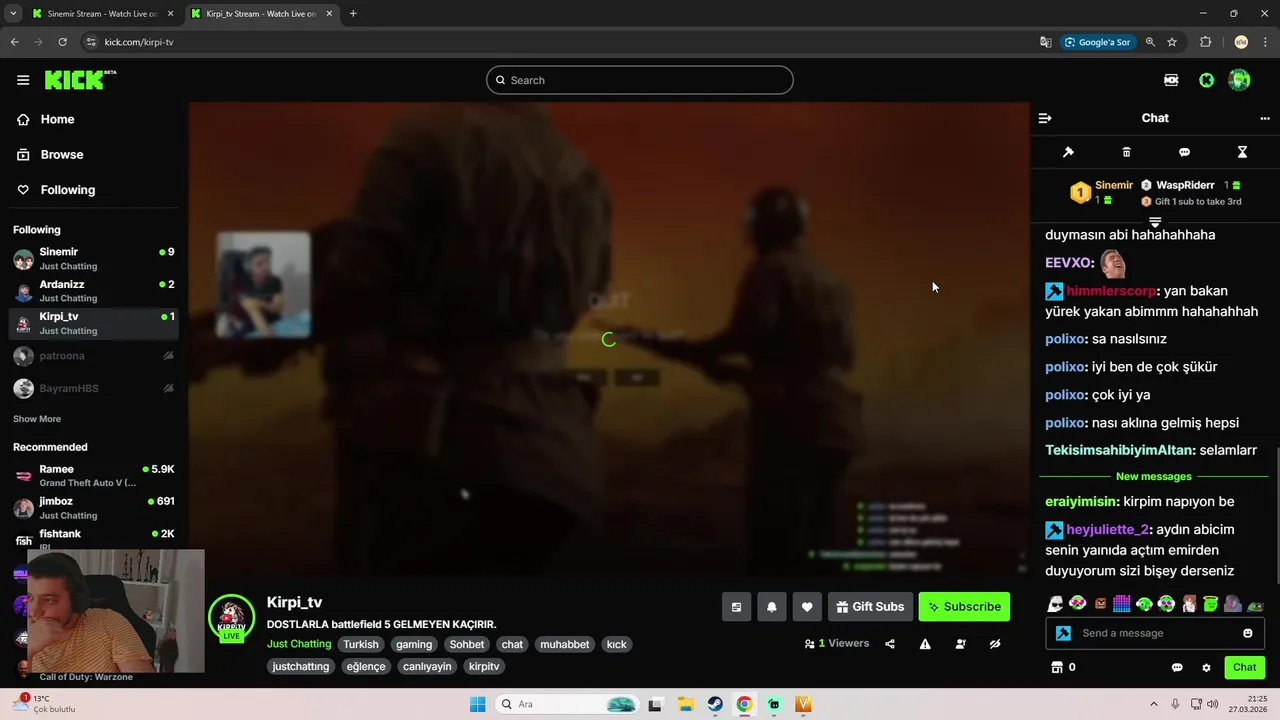
Task: Click Gift Subs button
Action: (x=870, y=607)
